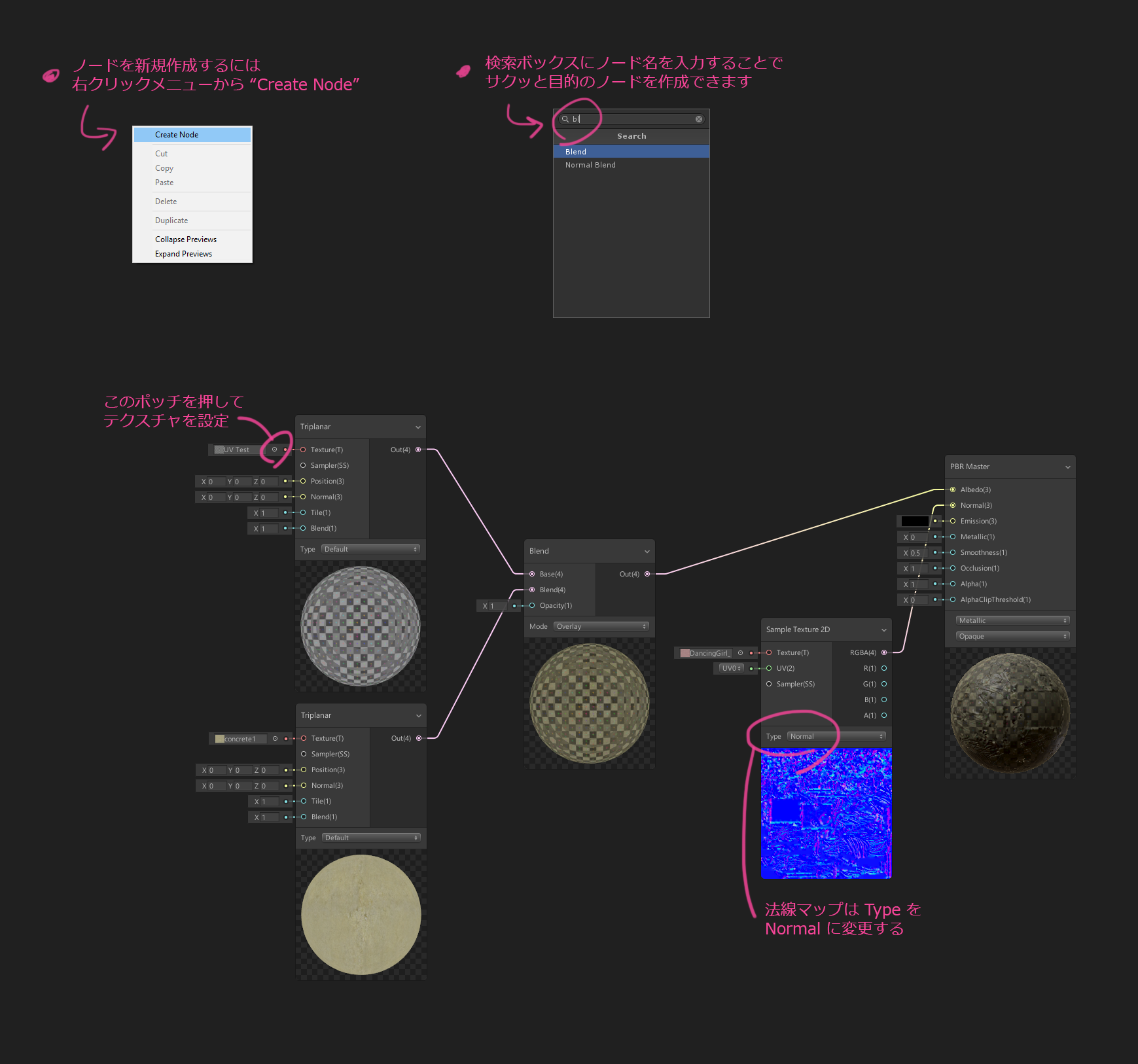Image resolution: width=1138 pixels, height=1064 pixels.
Task: Collapse the Blend node with its chevron
Action: pyautogui.click(x=647, y=552)
